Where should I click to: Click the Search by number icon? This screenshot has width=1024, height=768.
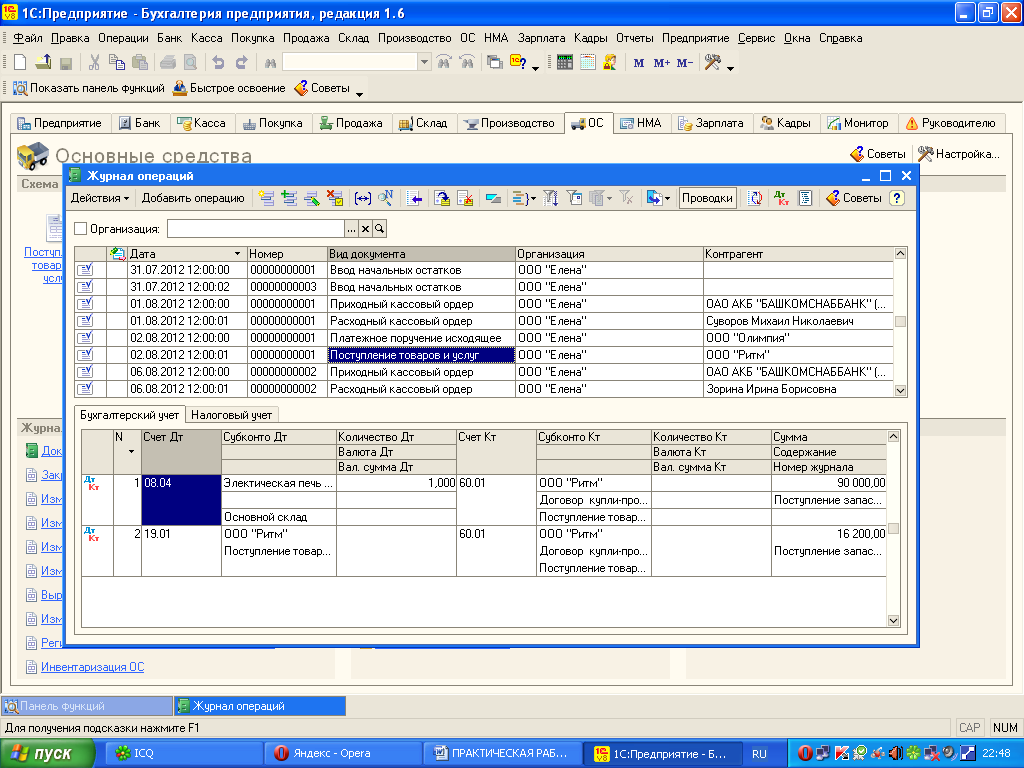385,198
